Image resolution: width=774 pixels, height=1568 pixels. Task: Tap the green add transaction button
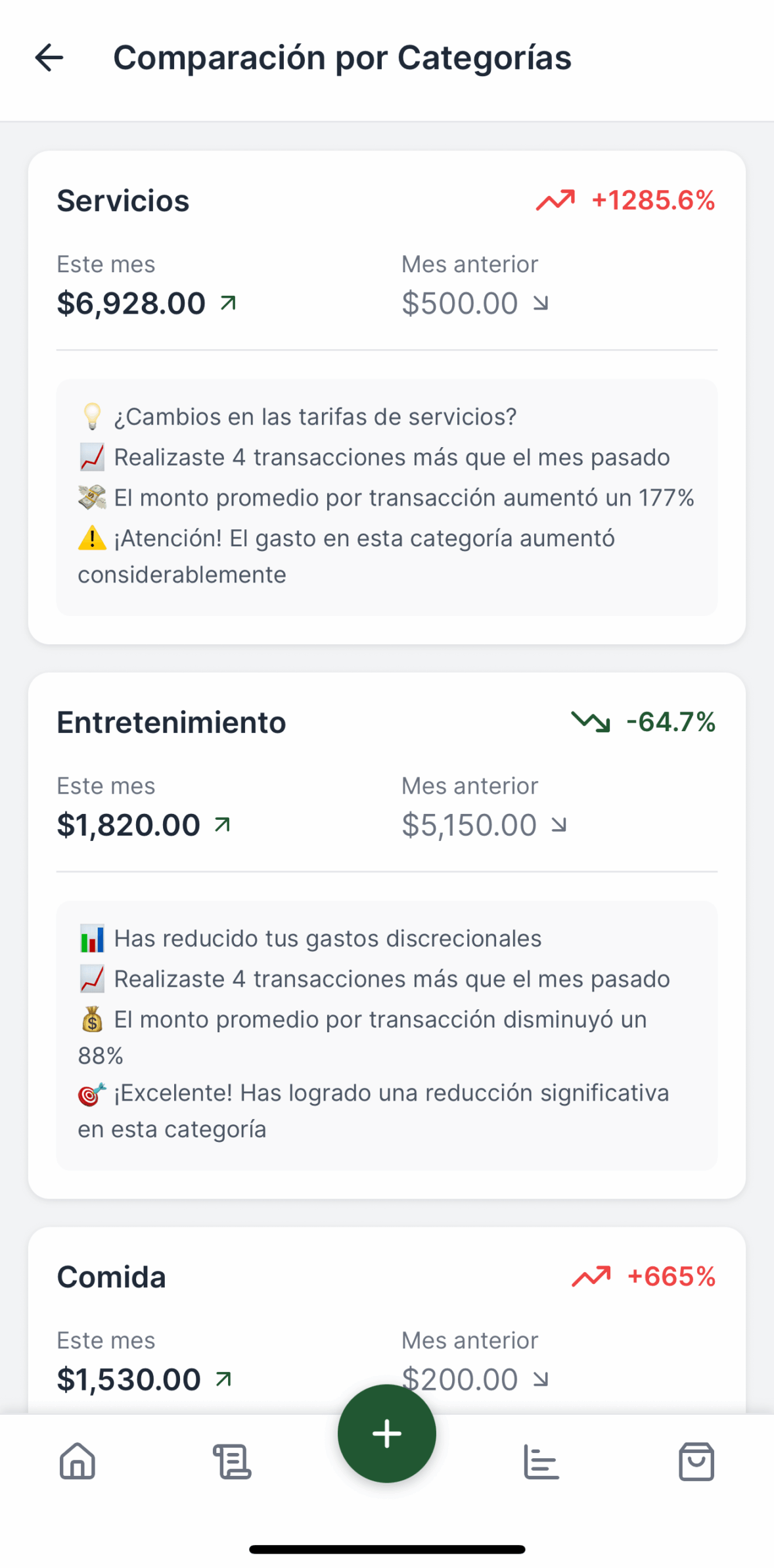pyautogui.click(x=387, y=1434)
